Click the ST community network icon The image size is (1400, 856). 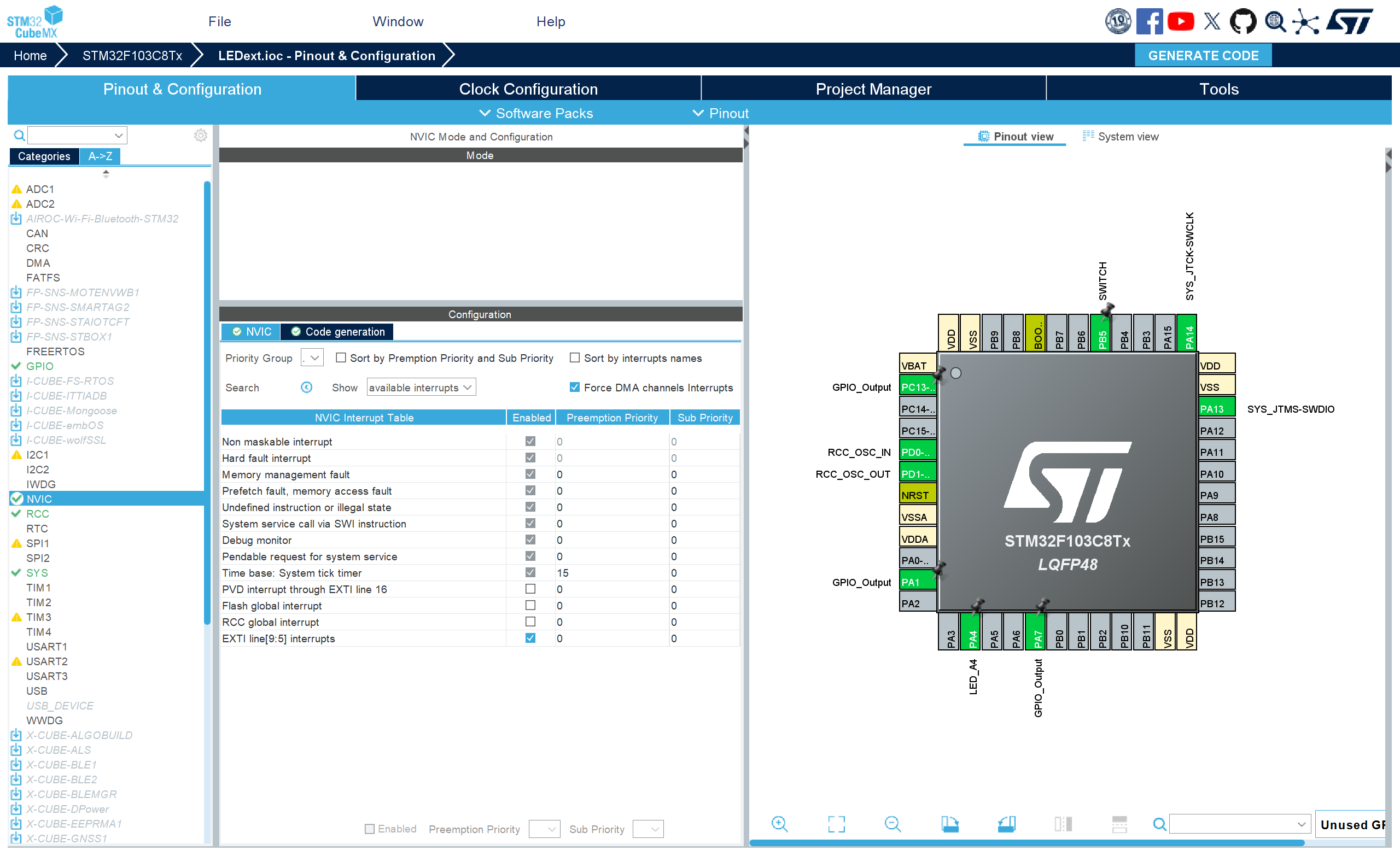[1306, 22]
